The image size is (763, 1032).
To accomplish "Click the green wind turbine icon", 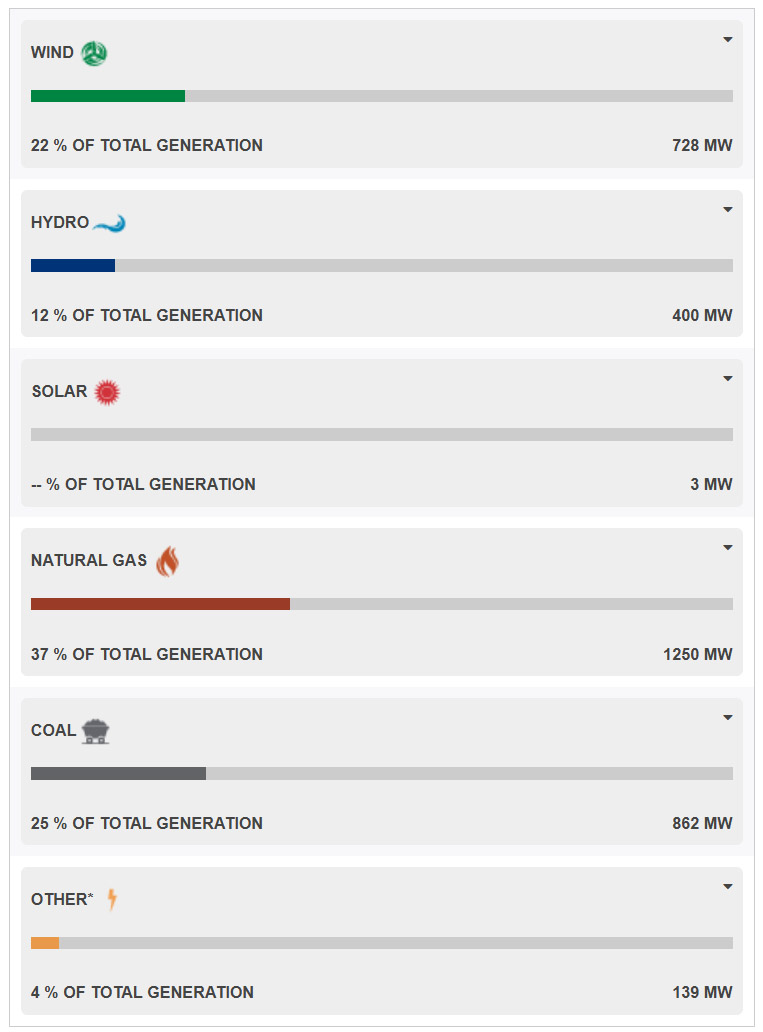I will 94,53.
